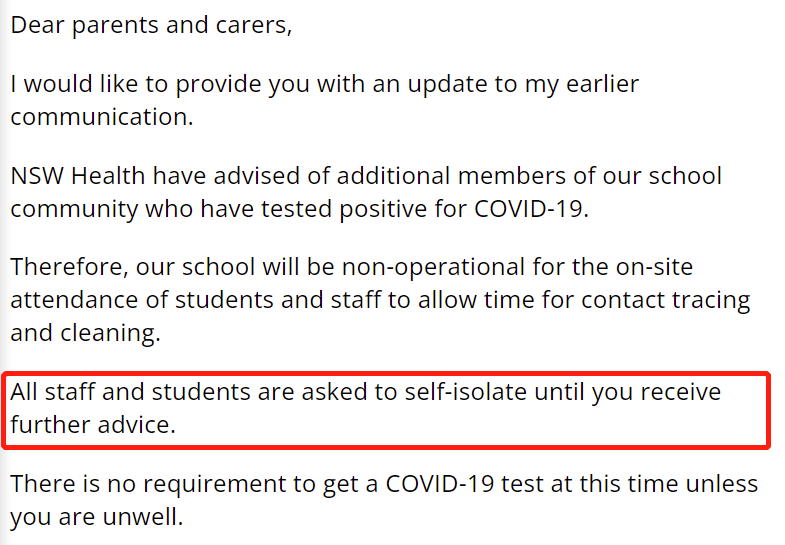Click 'COVID-19 test' in the last paragraph
Viewport: 785px width, 545px height.
(464, 484)
